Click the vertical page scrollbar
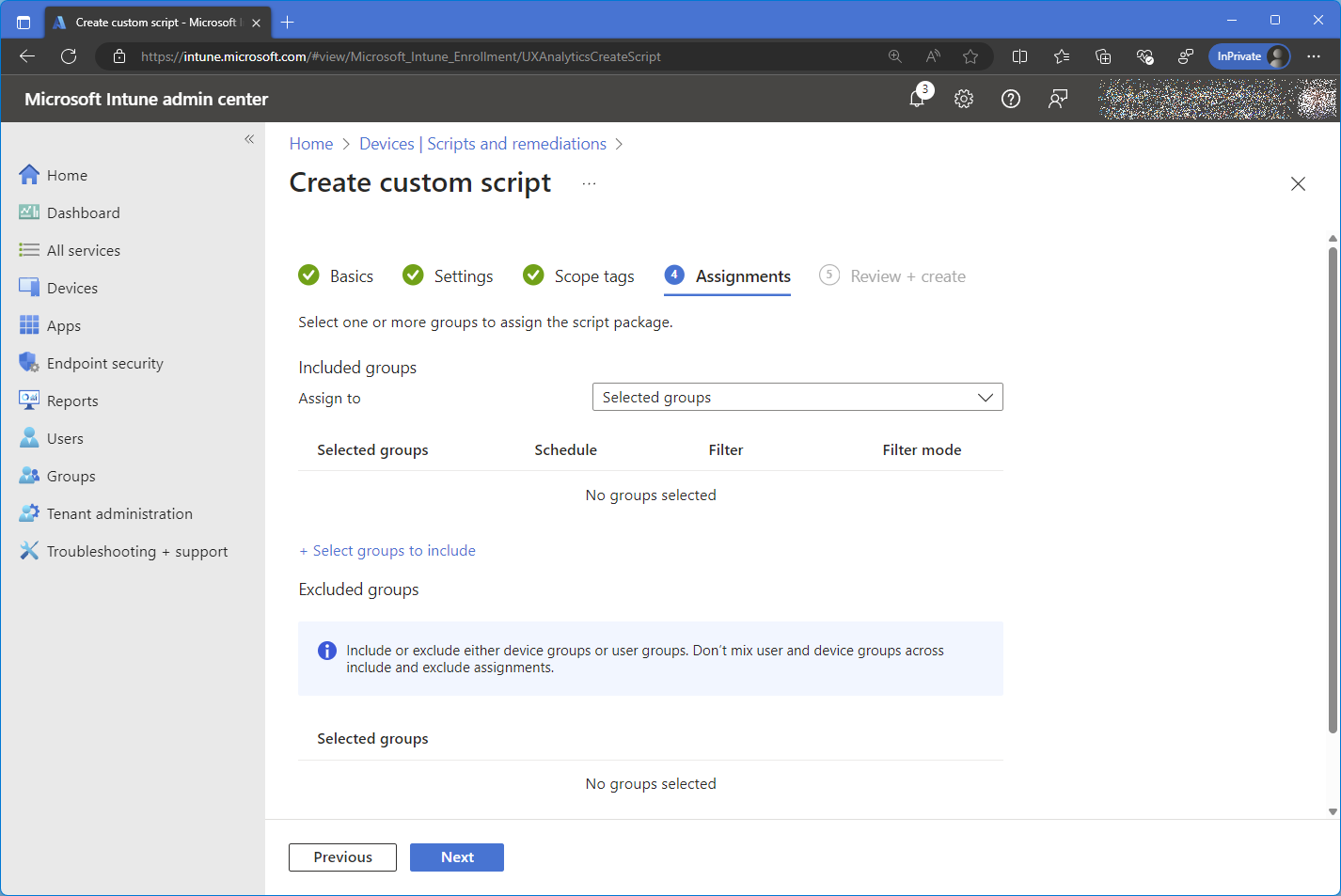The width and height of the screenshot is (1341, 896). pos(1333,489)
